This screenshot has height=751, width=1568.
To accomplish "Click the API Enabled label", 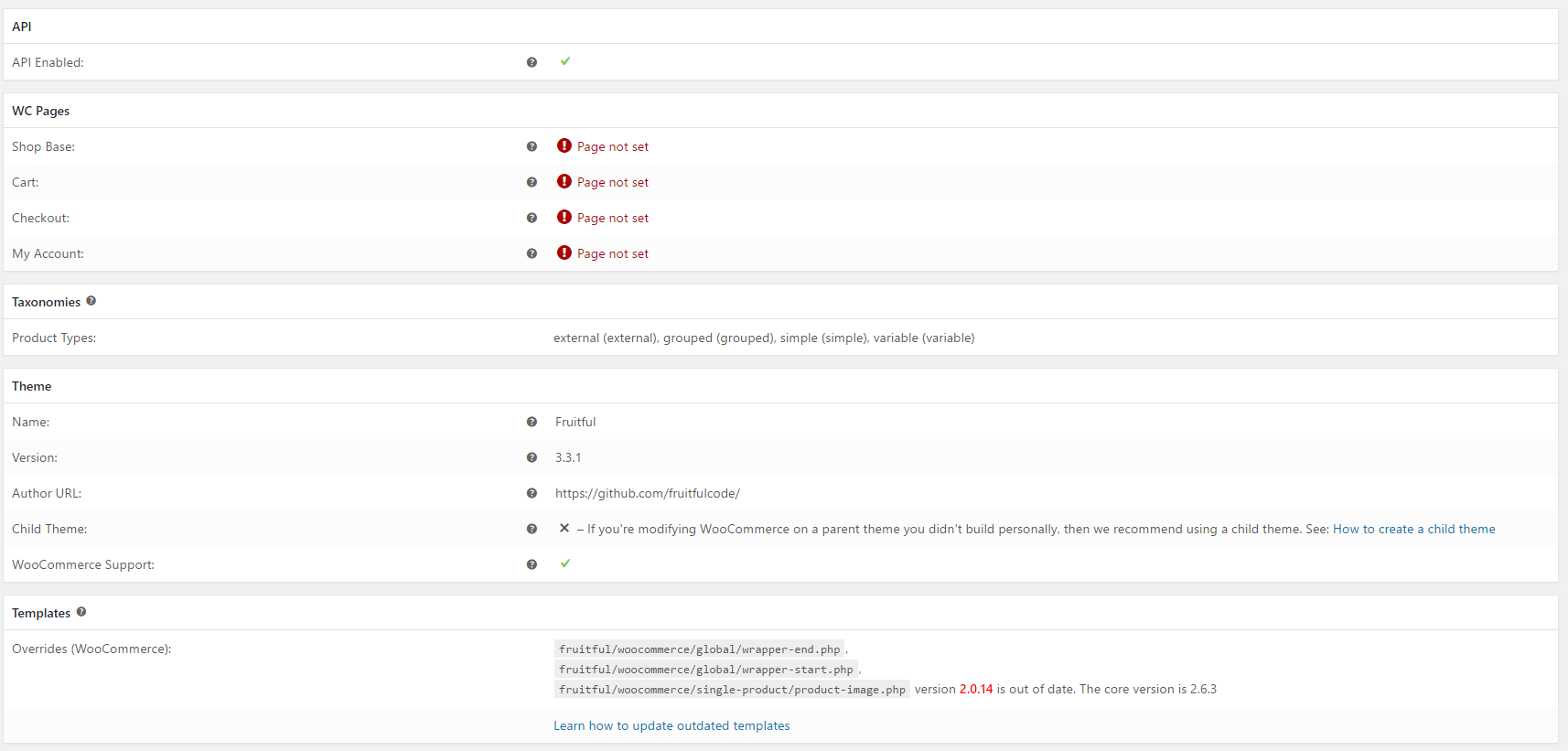I will click(x=48, y=62).
